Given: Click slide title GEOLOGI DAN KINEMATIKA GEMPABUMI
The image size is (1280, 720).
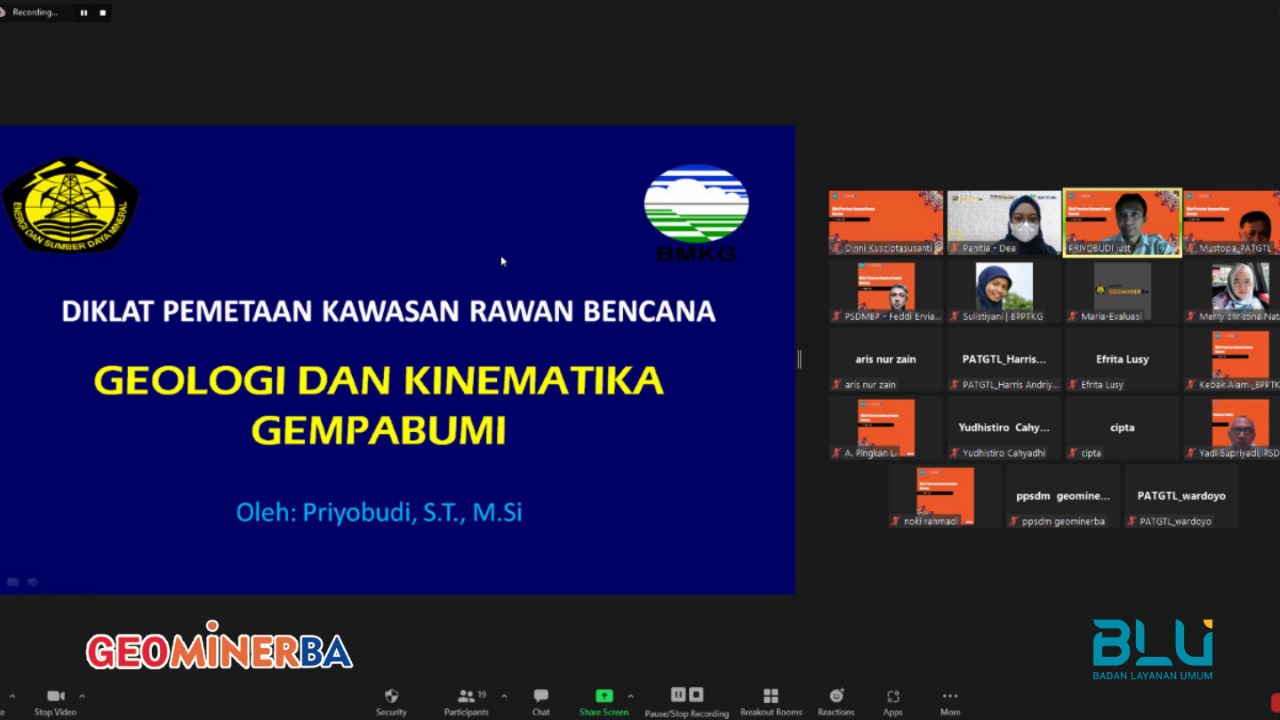Looking at the screenshot, I should click(x=379, y=405).
